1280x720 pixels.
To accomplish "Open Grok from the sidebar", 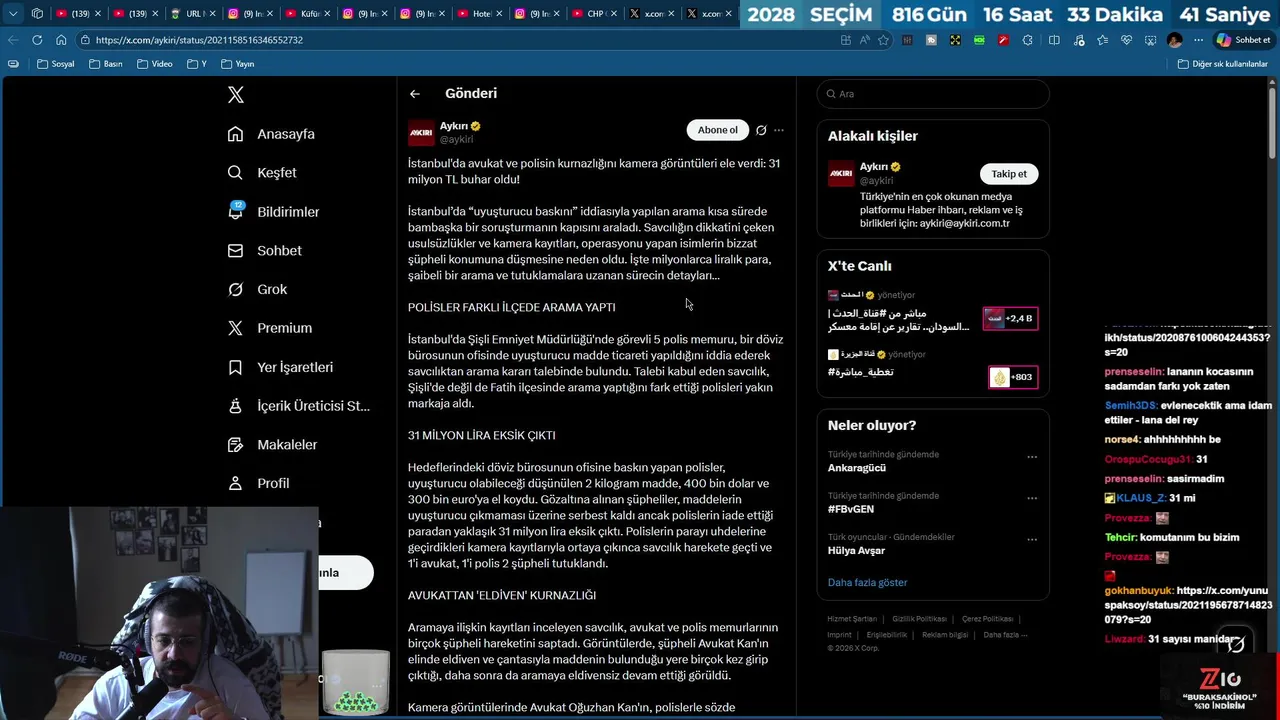I will tap(257, 289).
